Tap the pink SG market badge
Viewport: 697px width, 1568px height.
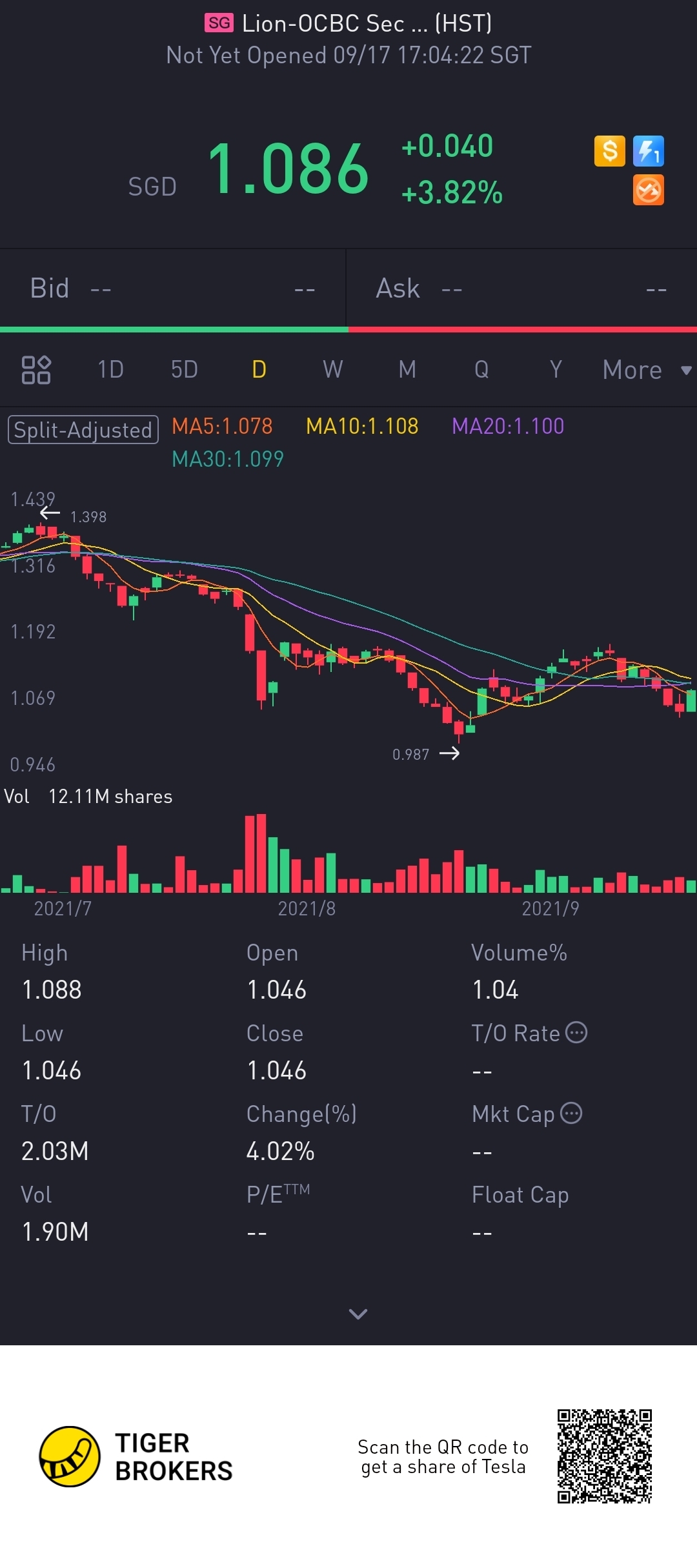(219, 23)
